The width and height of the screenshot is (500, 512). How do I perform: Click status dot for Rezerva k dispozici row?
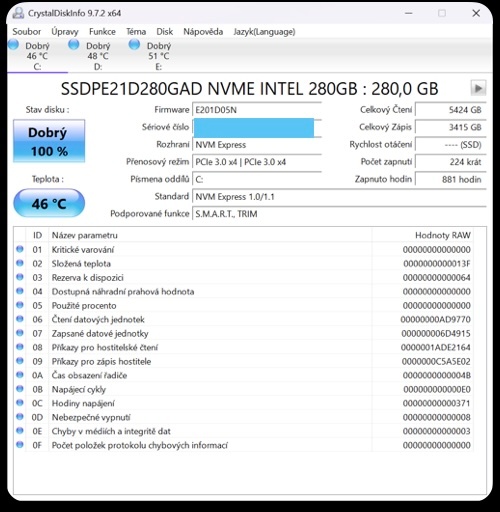20,277
